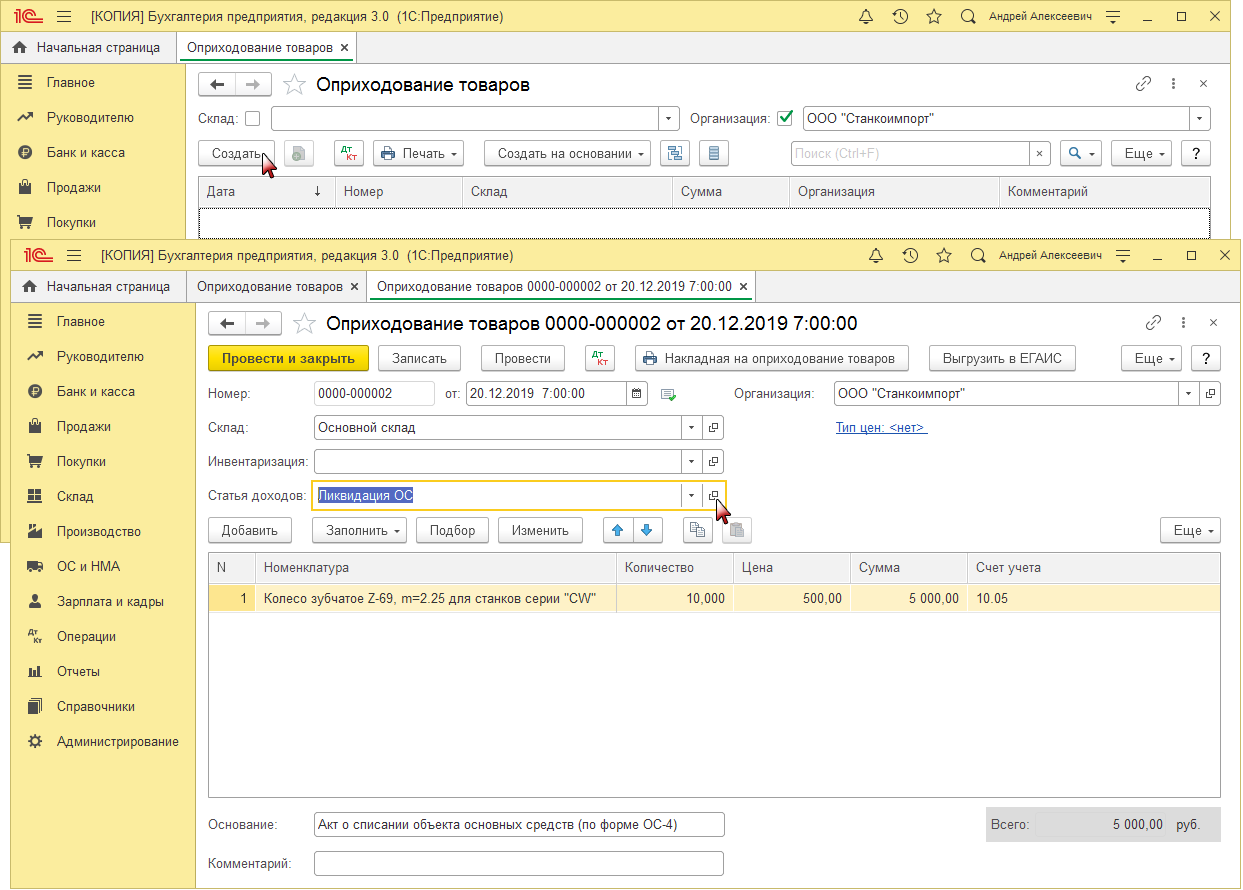
Task: Move row down with blue down arrow
Action: [x=646, y=530]
